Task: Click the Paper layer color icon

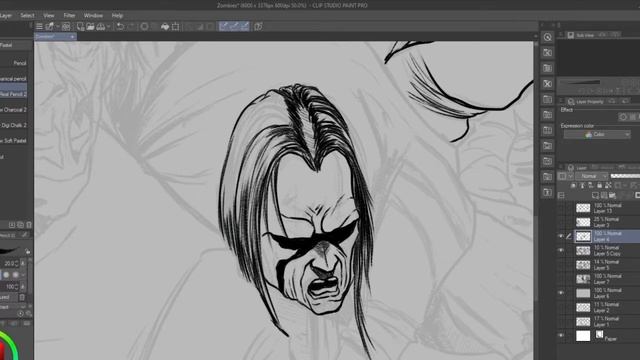Action: tap(599, 335)
